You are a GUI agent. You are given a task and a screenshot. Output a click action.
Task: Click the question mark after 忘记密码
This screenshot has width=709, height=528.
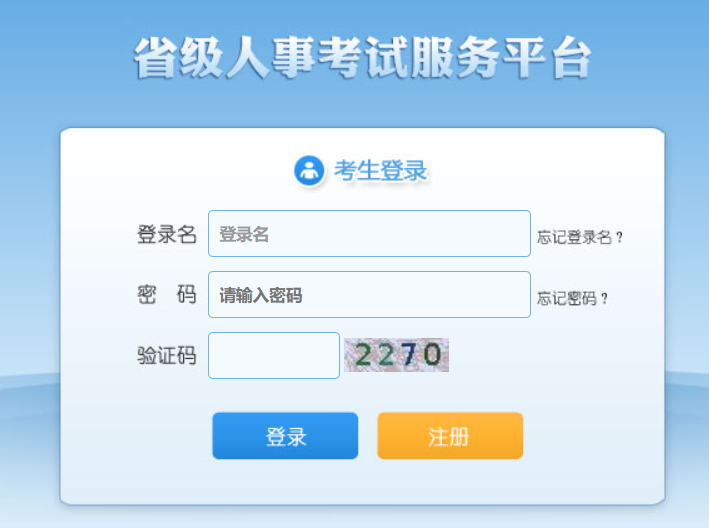(x=604, y=298)
